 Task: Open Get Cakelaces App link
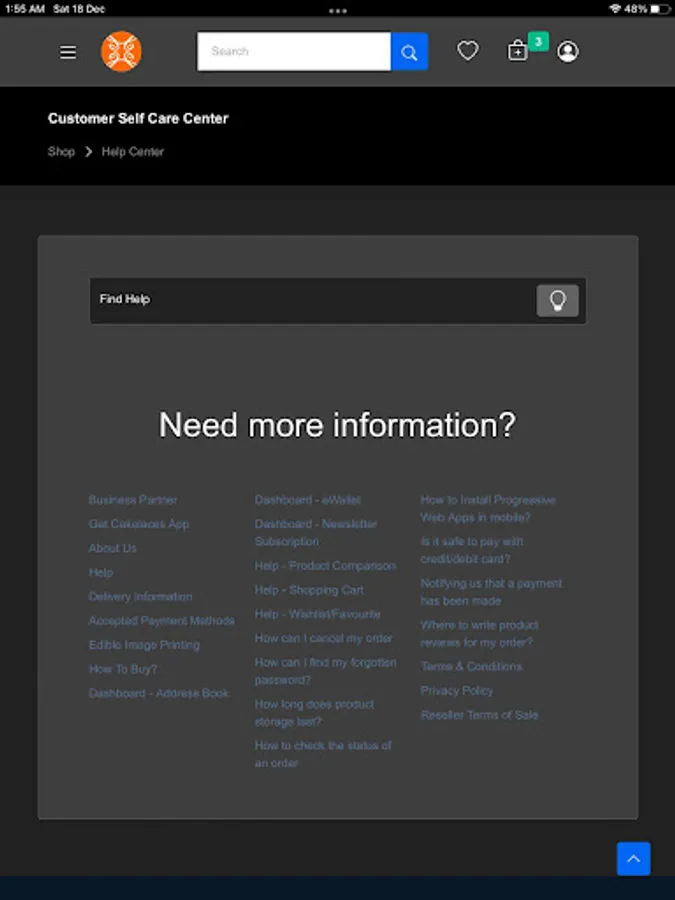(139, 524)
